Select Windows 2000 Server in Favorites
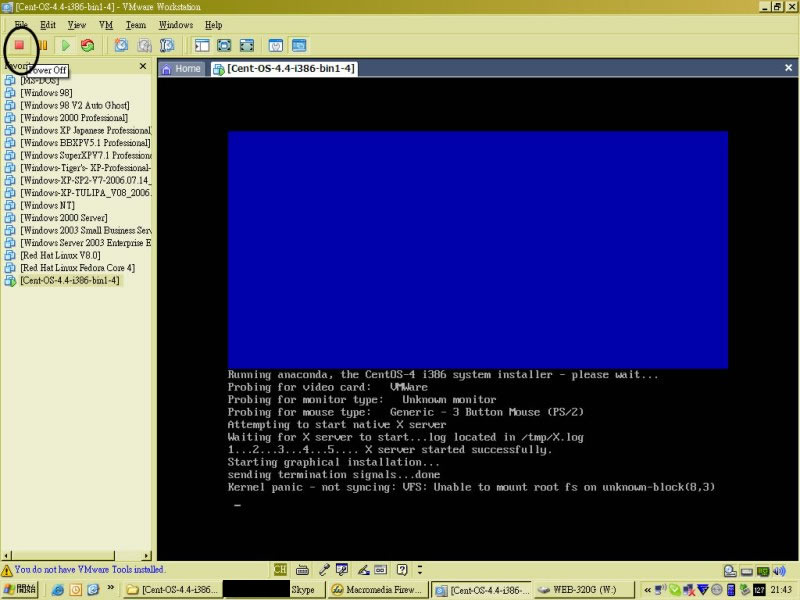The width and height of the screenshot is (800, 600). click(x=63, y=218)
